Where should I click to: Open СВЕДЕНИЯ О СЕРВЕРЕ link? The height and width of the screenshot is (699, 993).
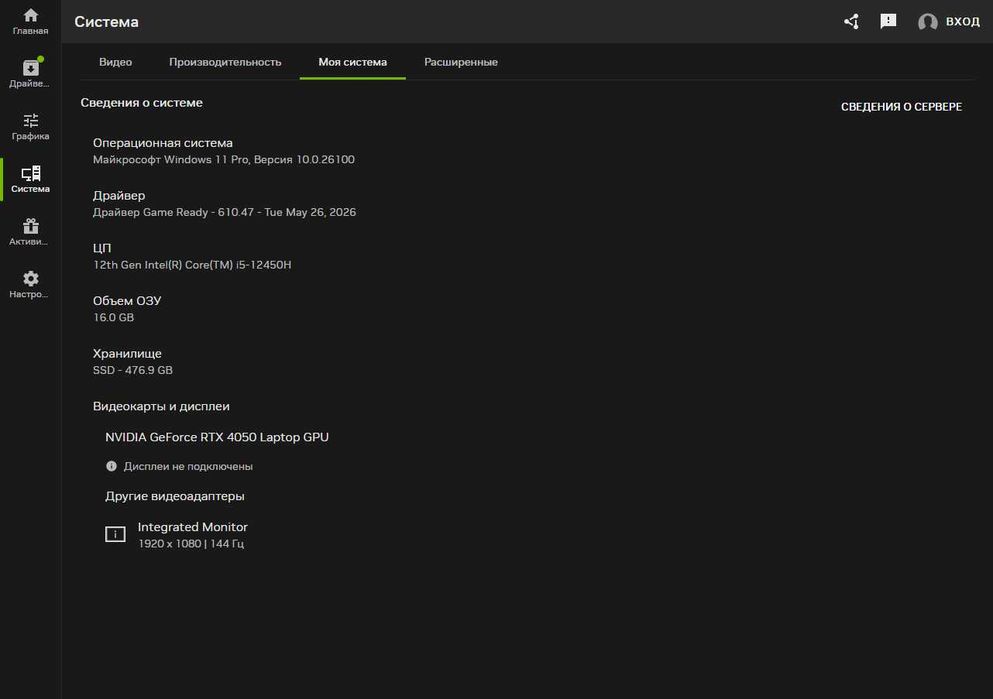pos(901,107)
